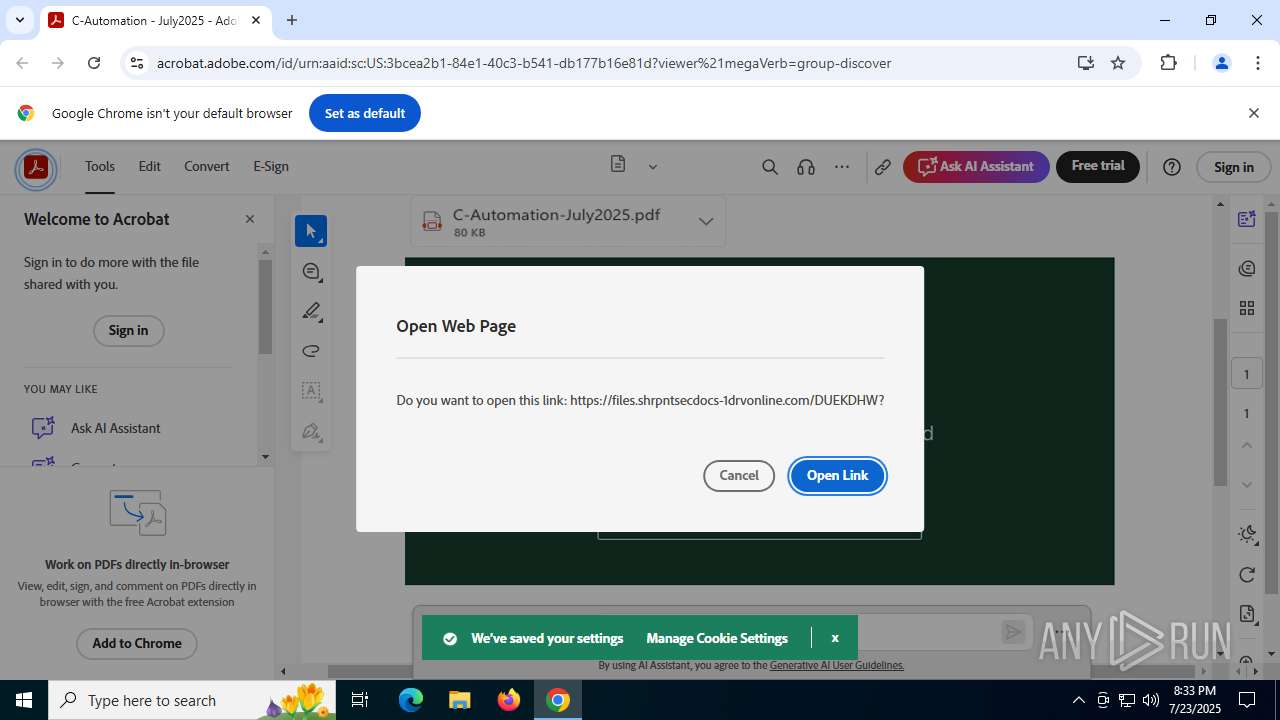
Task: Reload the page
Action: (94, 63)
